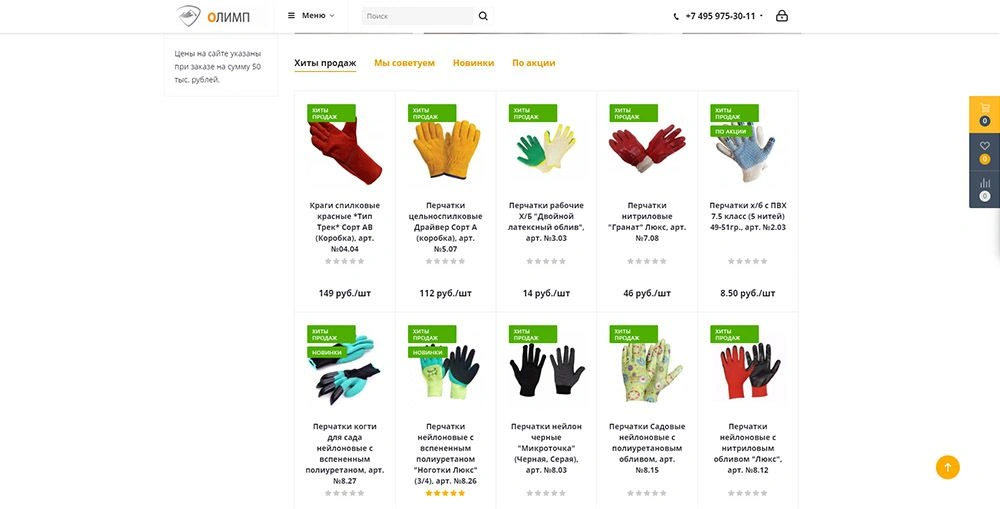The height and width of the screenshot is (509, 1000).
Task: Open Перчатки нитриловые Гранат Люкс link
Action: click(x=647, y=221)
